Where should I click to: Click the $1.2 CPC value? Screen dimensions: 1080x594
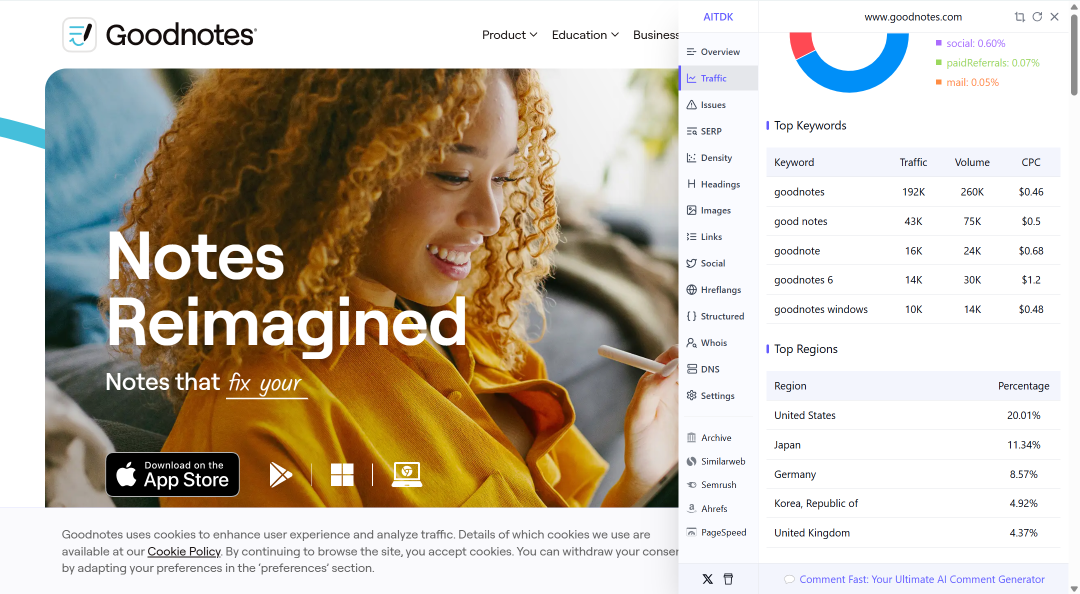tap(1031, 280)
